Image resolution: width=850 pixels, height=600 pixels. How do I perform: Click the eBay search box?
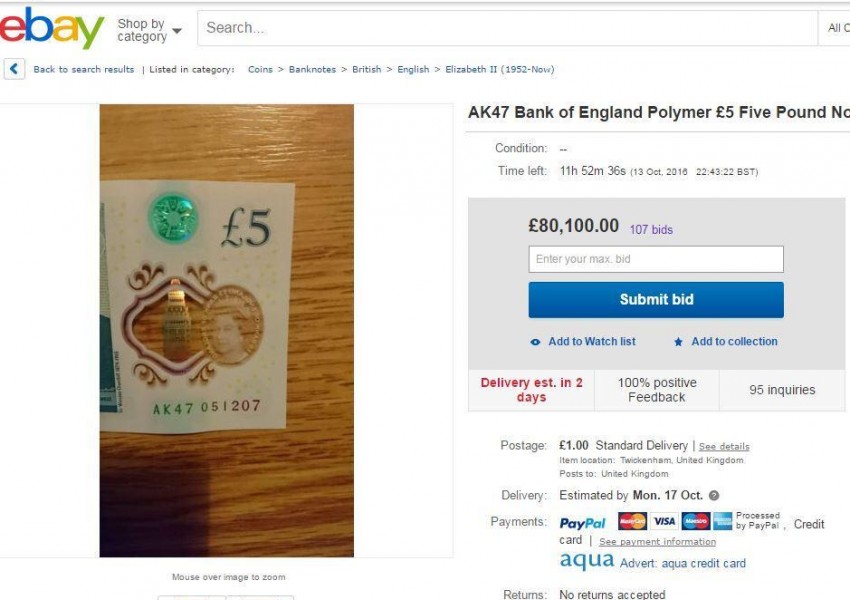tap(506, 28)
